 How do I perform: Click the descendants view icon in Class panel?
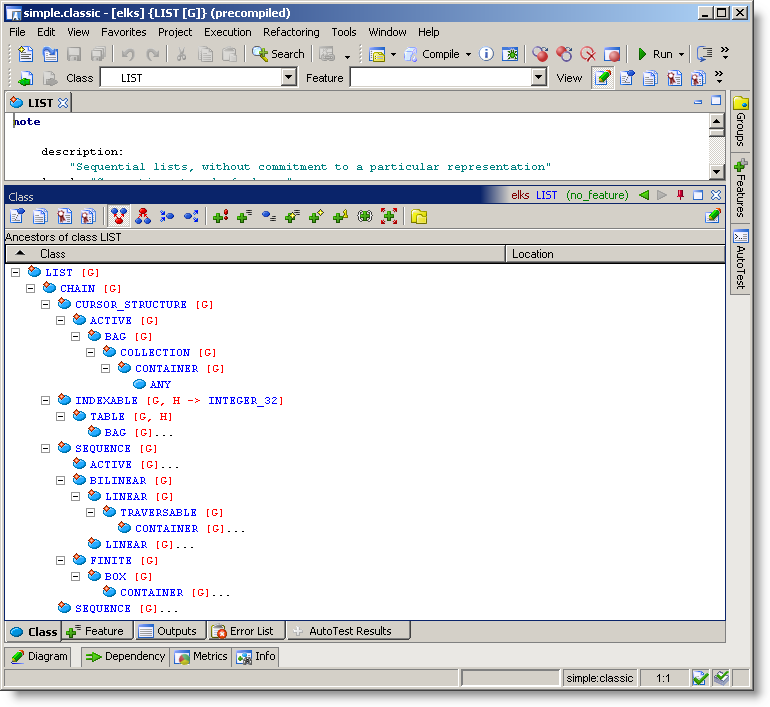tap(143, 216)
